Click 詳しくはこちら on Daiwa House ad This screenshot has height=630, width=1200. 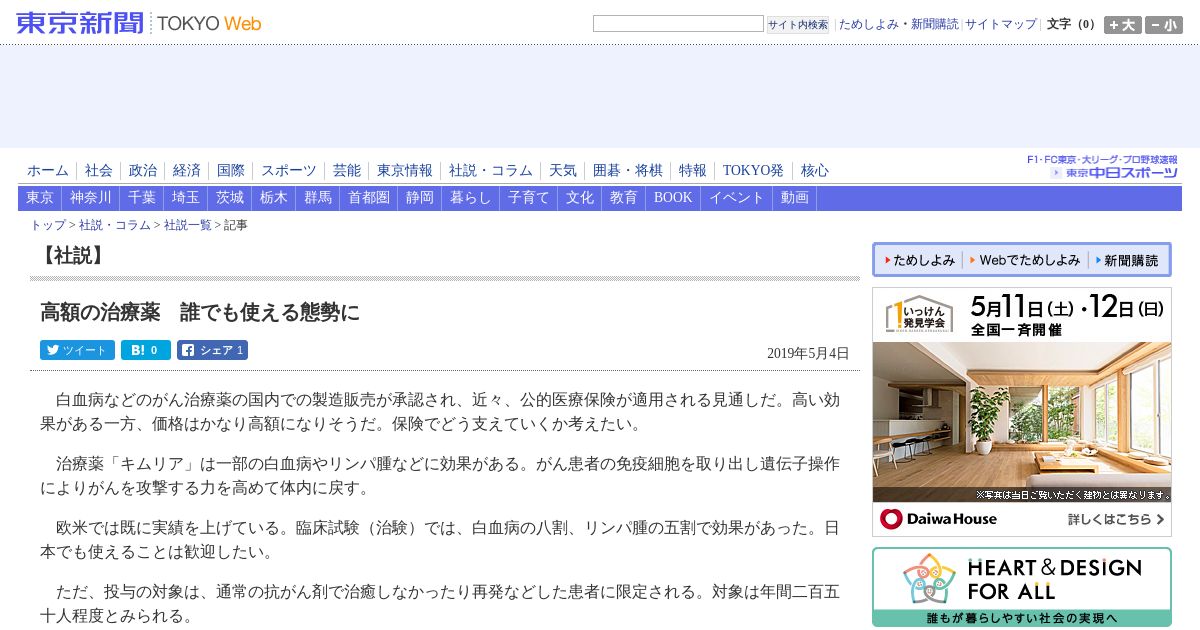point(1117,519)
